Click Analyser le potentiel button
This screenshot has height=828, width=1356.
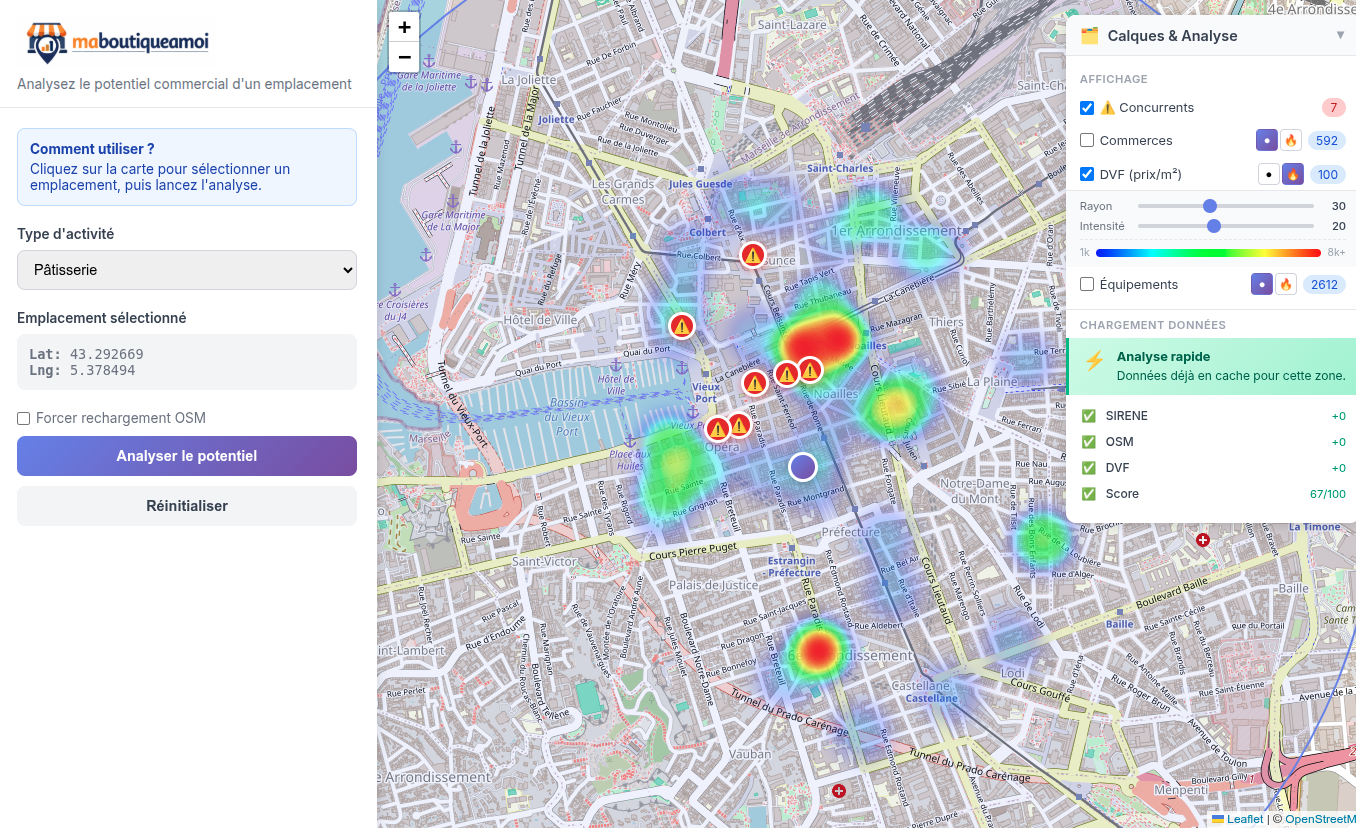(x=187, y=456)
